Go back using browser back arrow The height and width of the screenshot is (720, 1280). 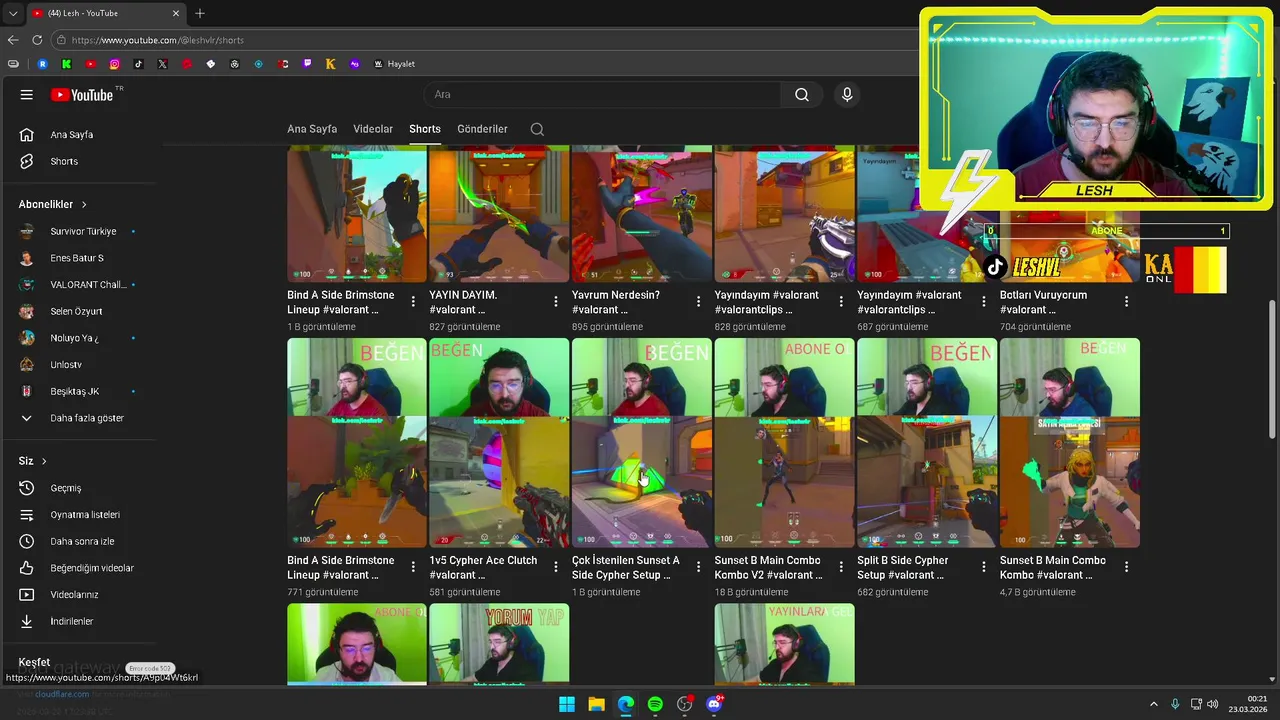point(13,40)
